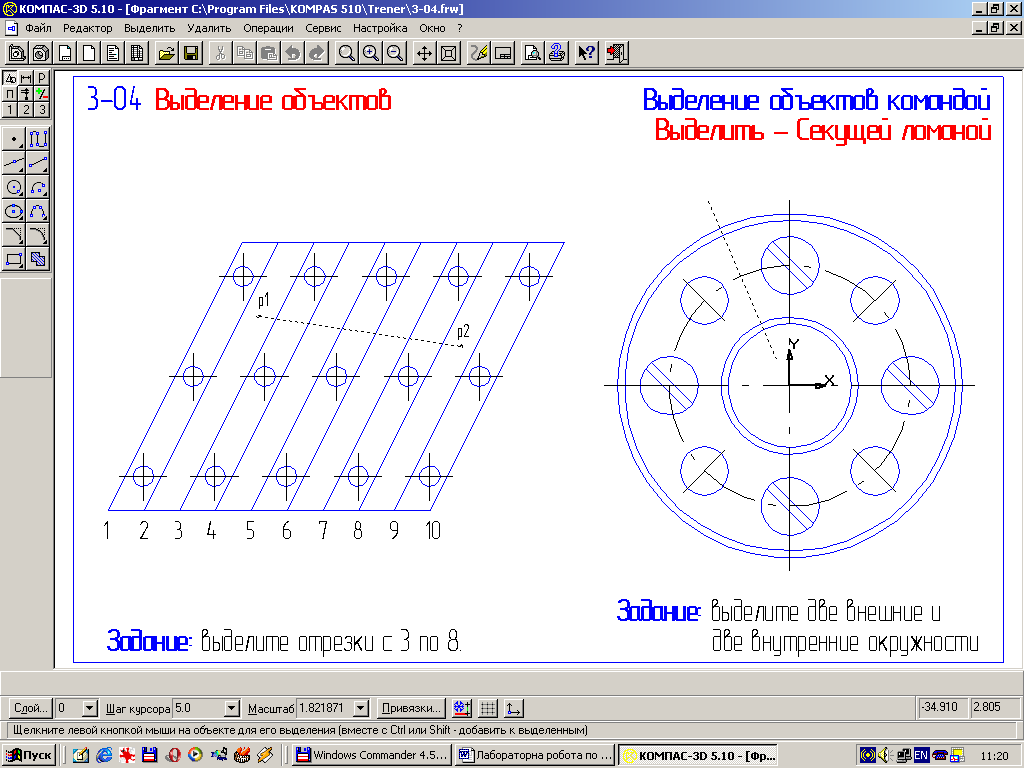Open the Редактор menu
1024x768 pixels.
88,28
